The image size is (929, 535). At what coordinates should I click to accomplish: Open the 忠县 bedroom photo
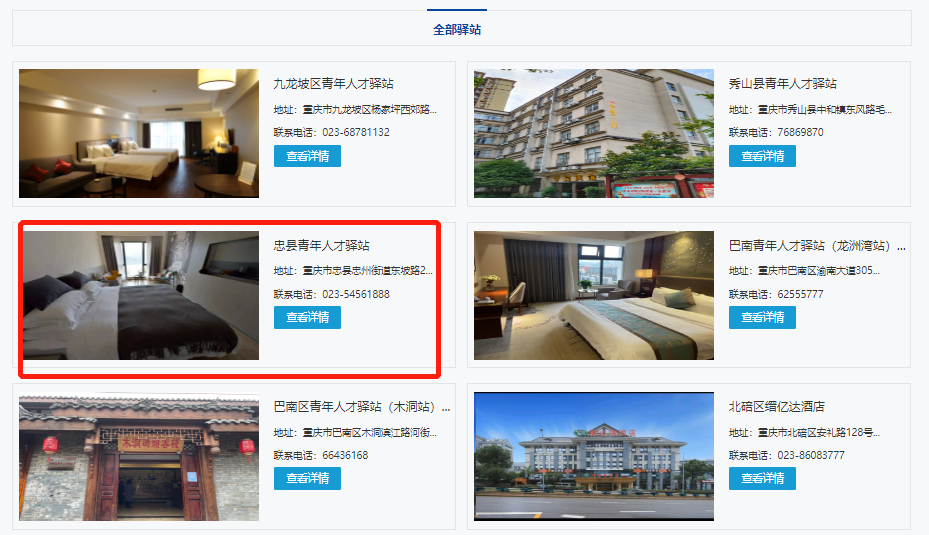tap(141, 295)
